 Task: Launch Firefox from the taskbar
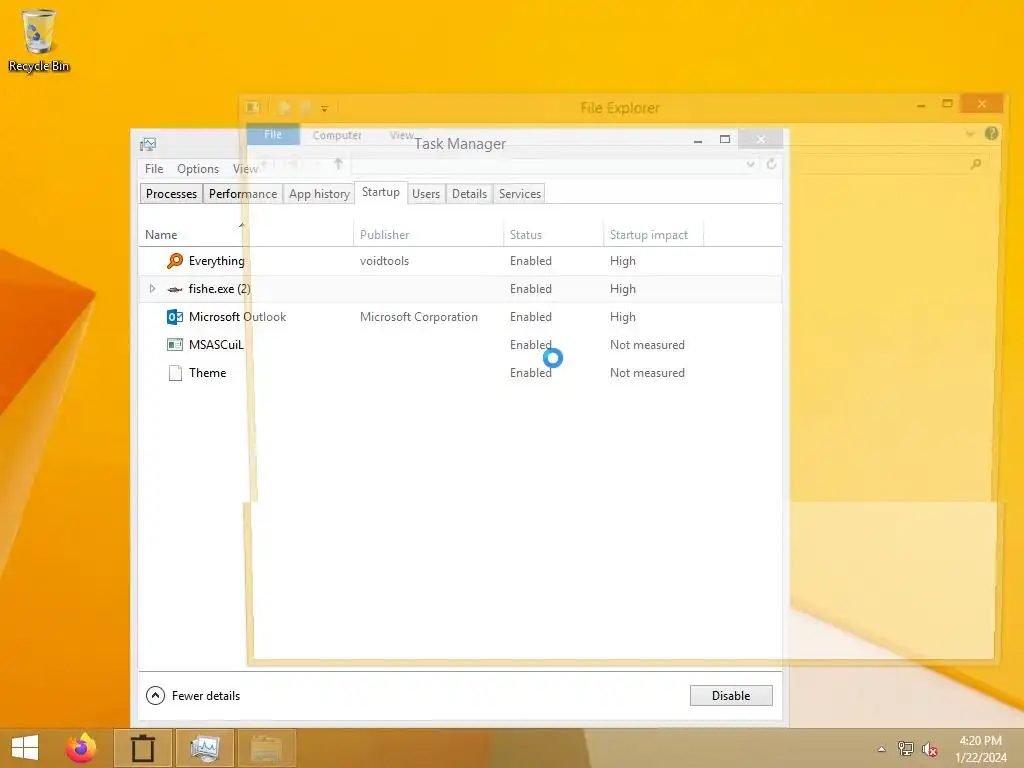[x=81, y=748]
